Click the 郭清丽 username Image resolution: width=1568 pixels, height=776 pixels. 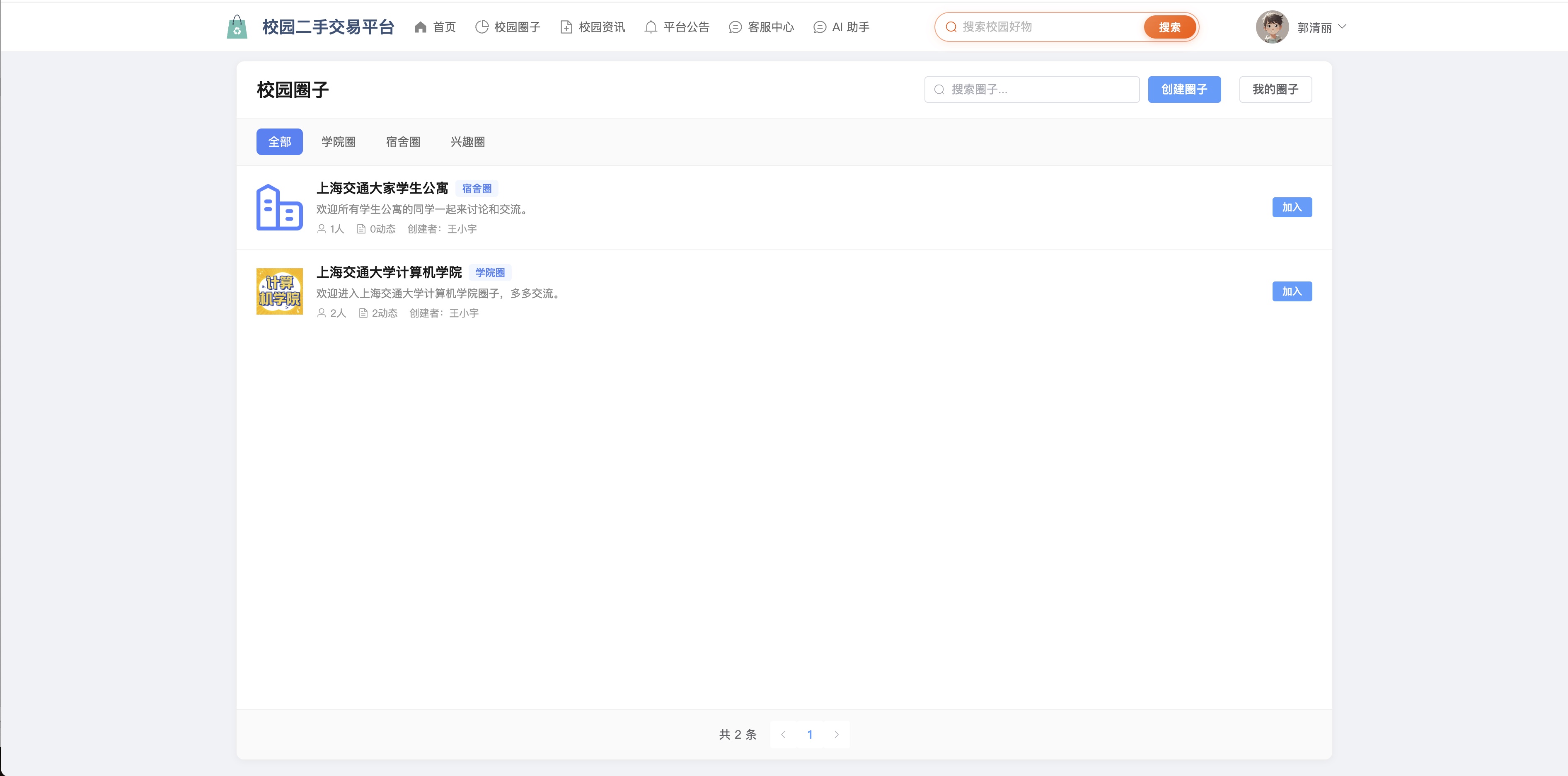pyautogui.click(x=1314, y=27)
